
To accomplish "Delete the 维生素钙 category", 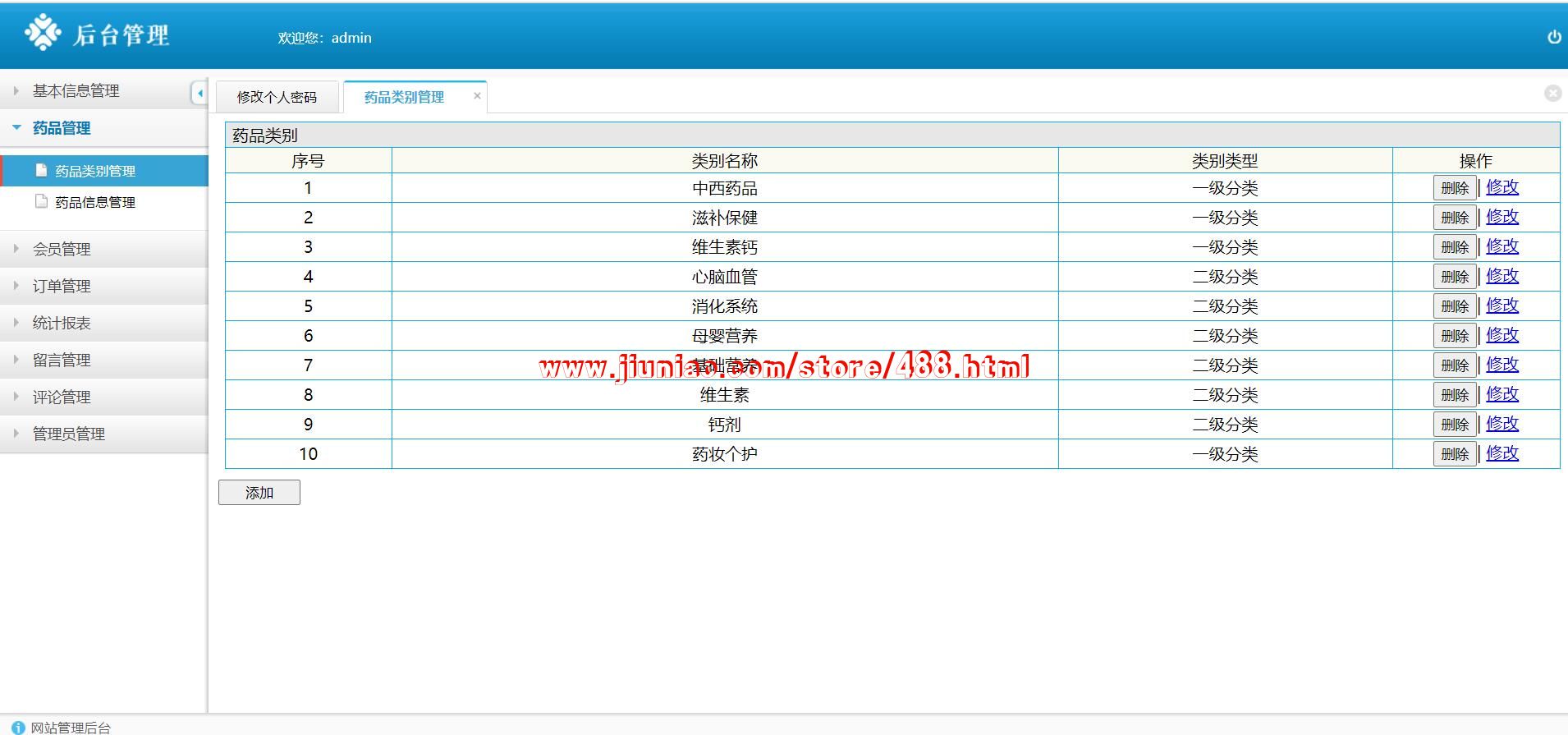I will pos(1455,247).
